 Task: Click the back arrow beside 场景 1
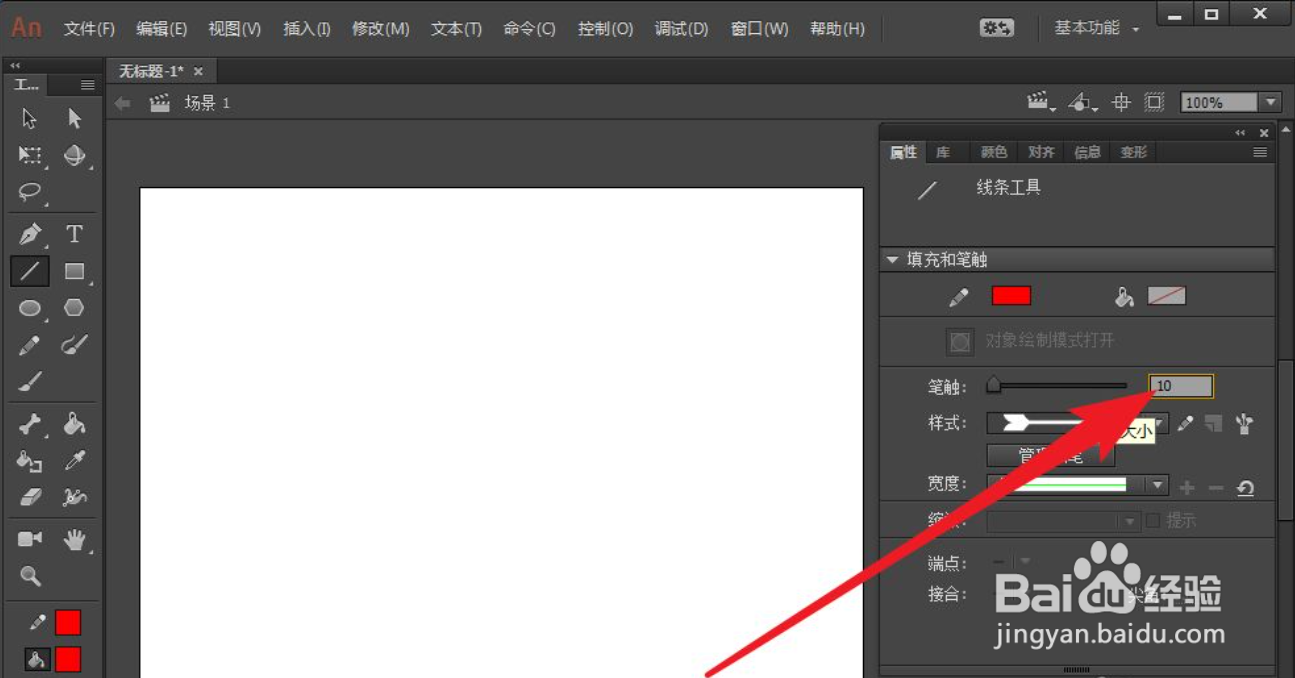coord(123,103)
